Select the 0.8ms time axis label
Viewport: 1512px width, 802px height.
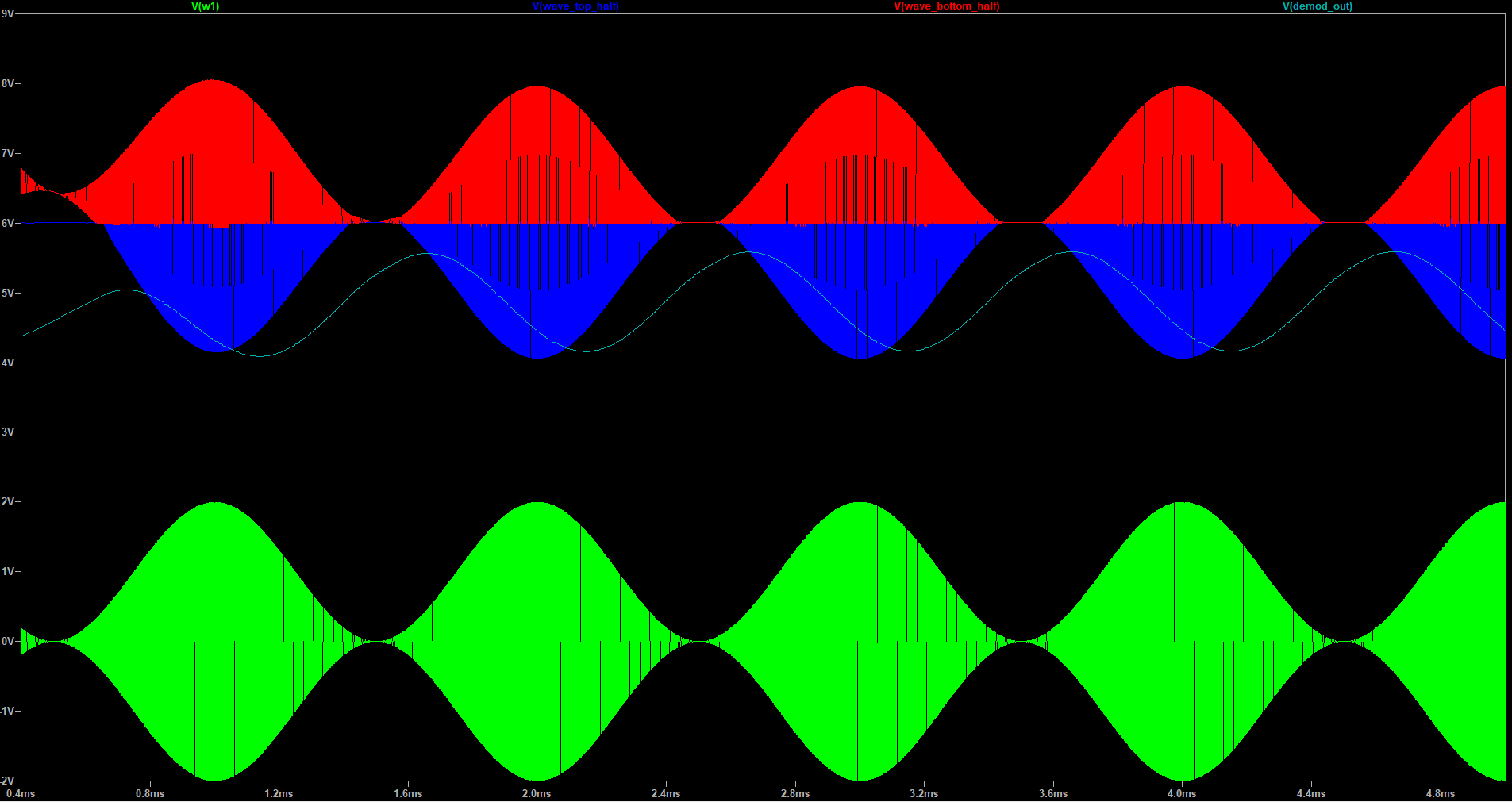(x=150, y=793)
